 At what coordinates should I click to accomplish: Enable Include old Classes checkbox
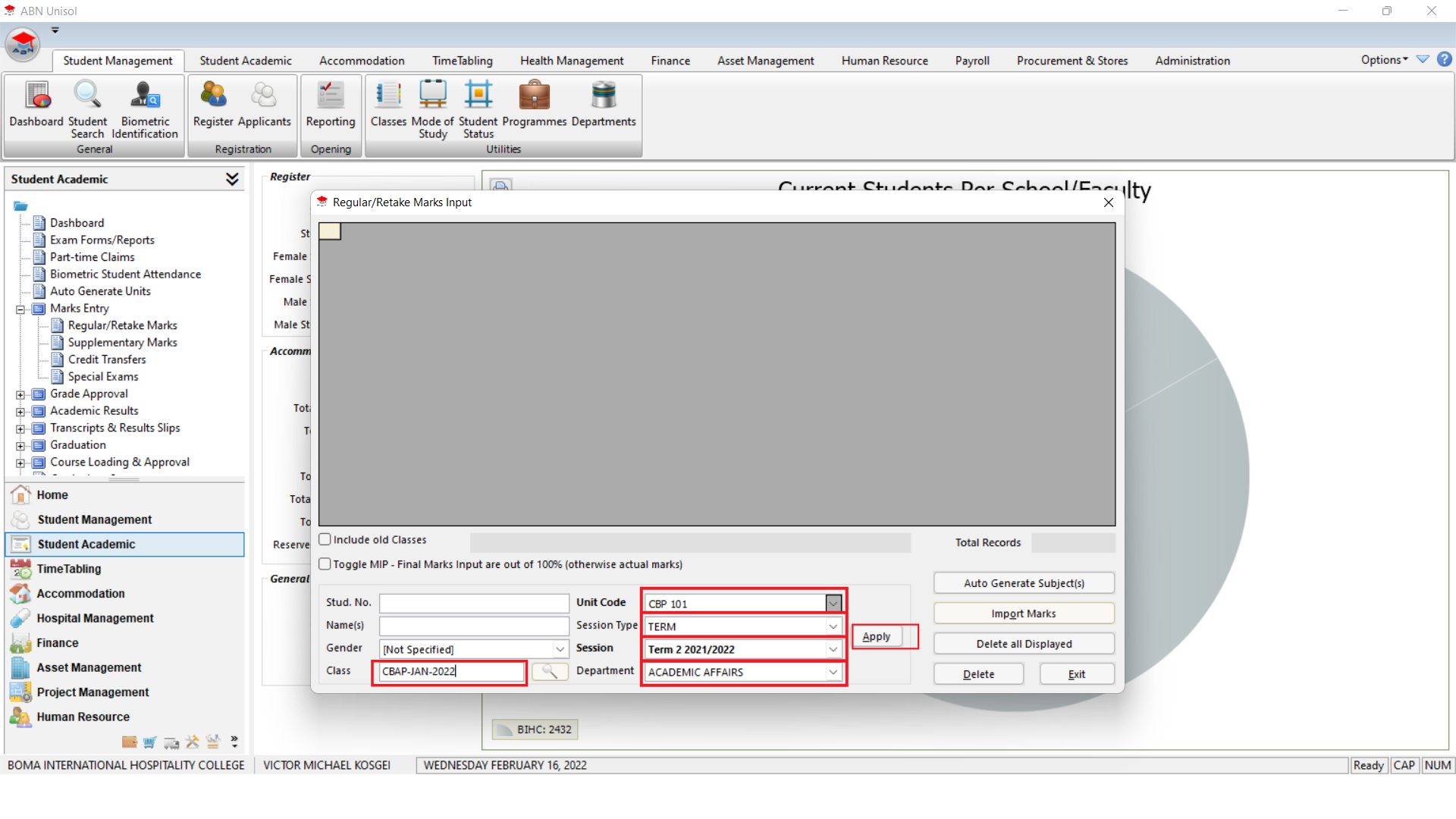click(325, 540)
